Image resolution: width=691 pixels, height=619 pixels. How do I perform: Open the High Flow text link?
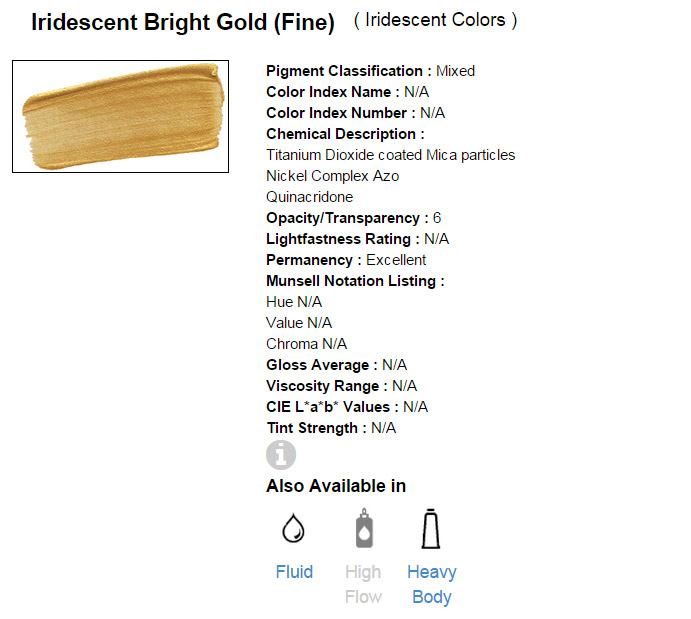[363, 584]
